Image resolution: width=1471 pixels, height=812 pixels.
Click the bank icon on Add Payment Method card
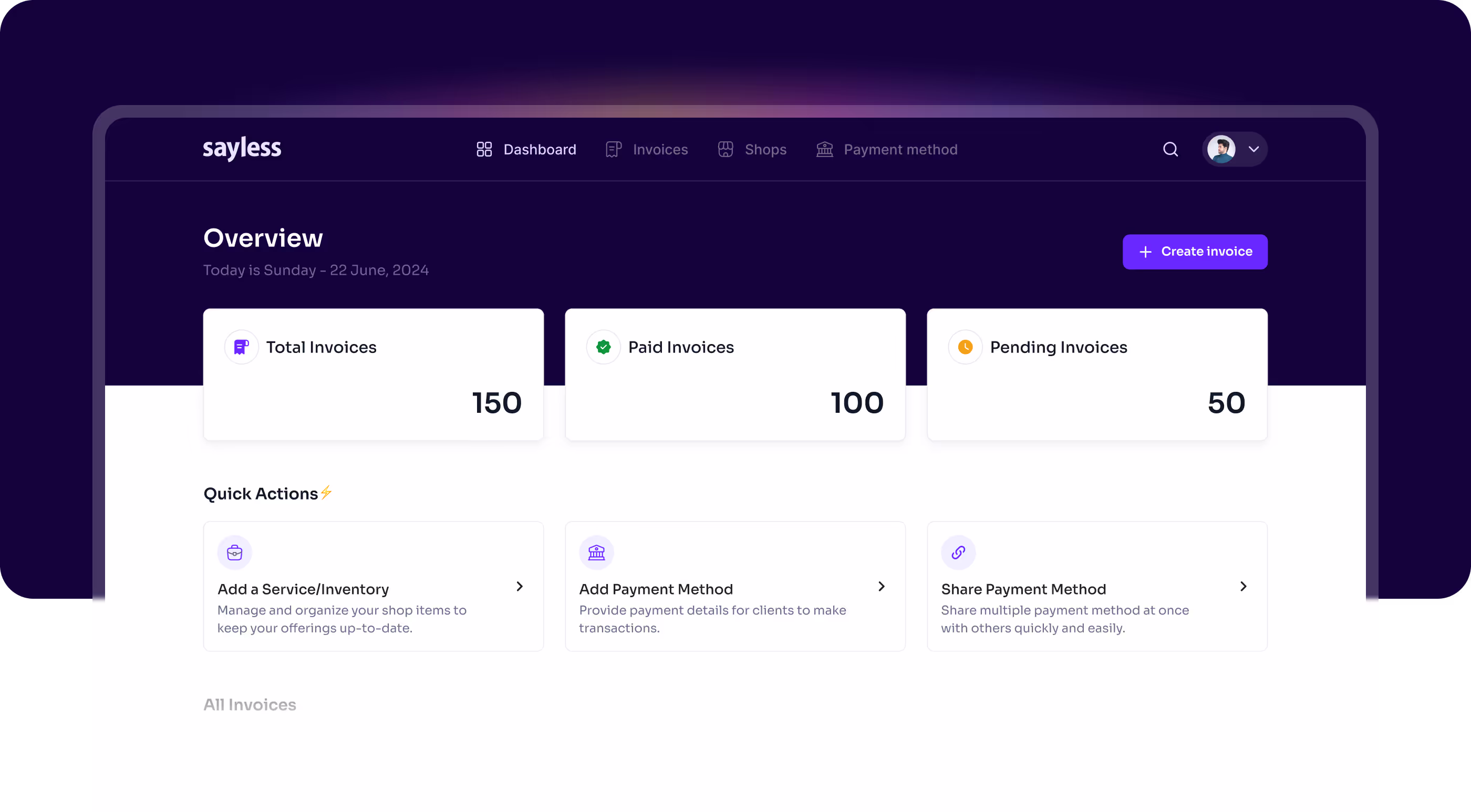(x=596, y=553)
